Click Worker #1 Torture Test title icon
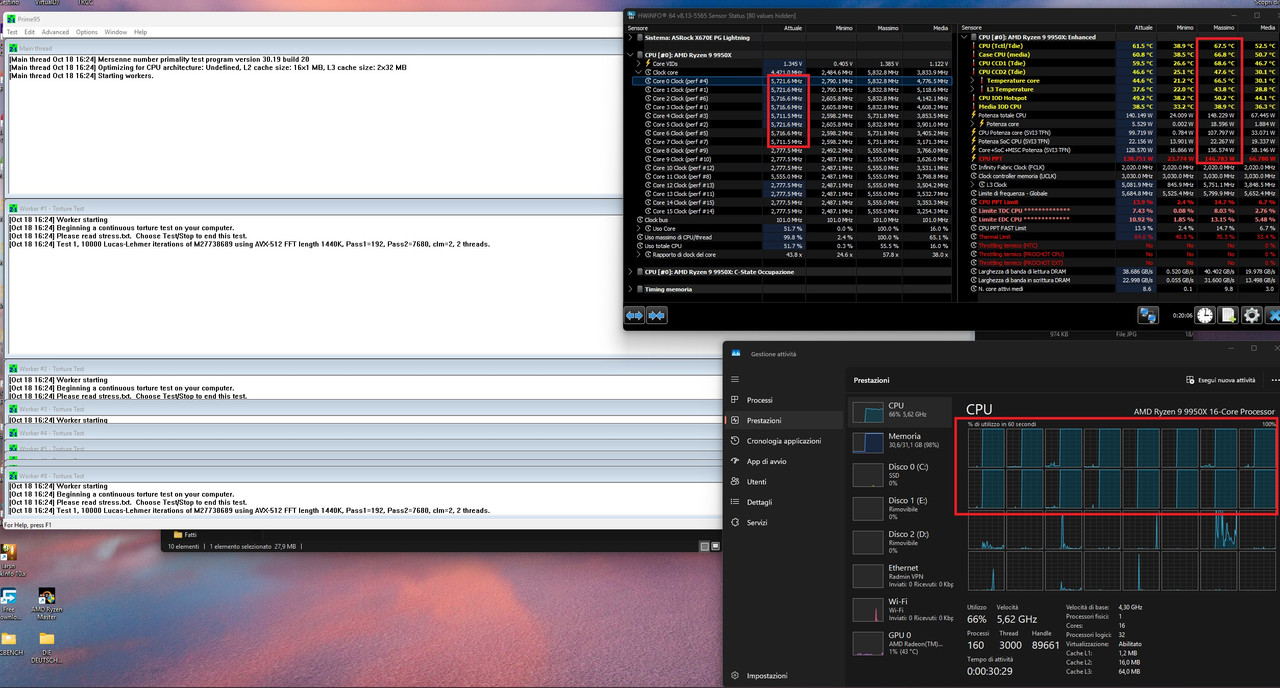This screenshot has height=688, width=1280. [x=12, y=208]
